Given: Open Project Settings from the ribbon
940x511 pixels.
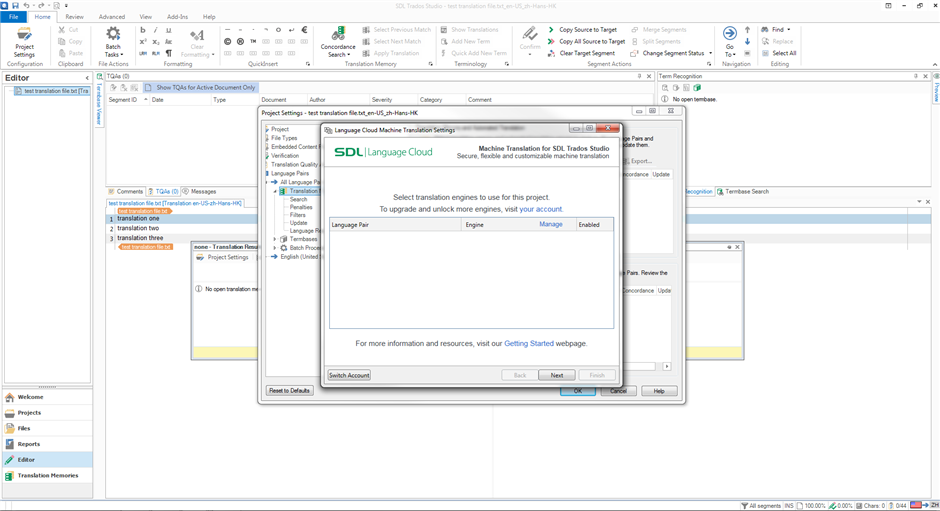Looking at the screenshot, I should (x=24, y=40).
